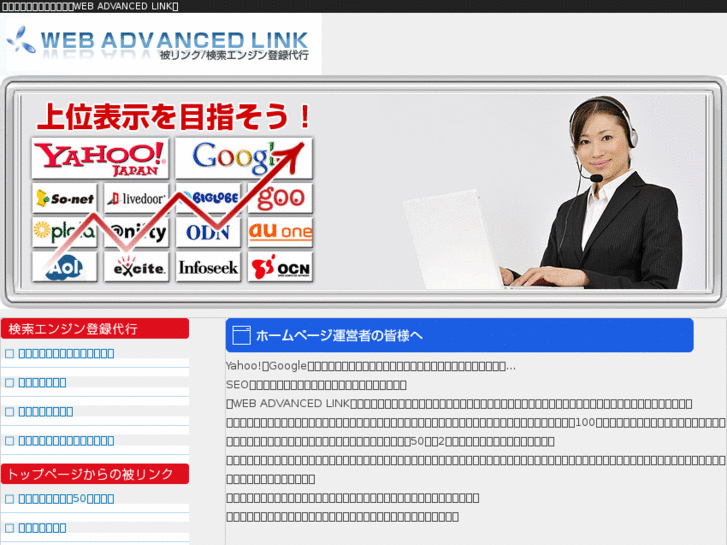Screen dimensions: 727x545
Task: Click the Yahoo! Japan logo tile
Action: pyautogui.click(x=100, y=158)
